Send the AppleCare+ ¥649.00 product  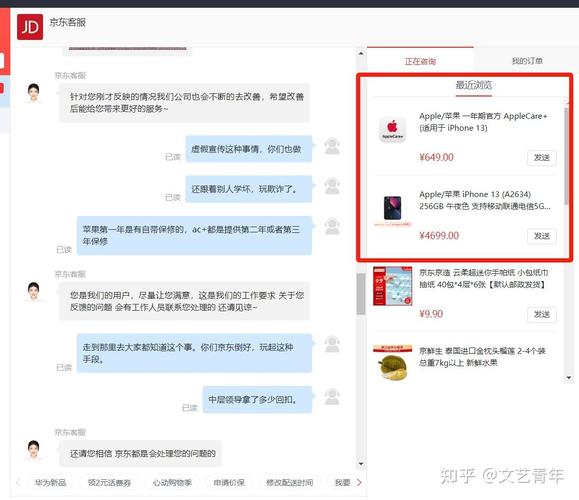pyautogui.click(x=542, y=158)
